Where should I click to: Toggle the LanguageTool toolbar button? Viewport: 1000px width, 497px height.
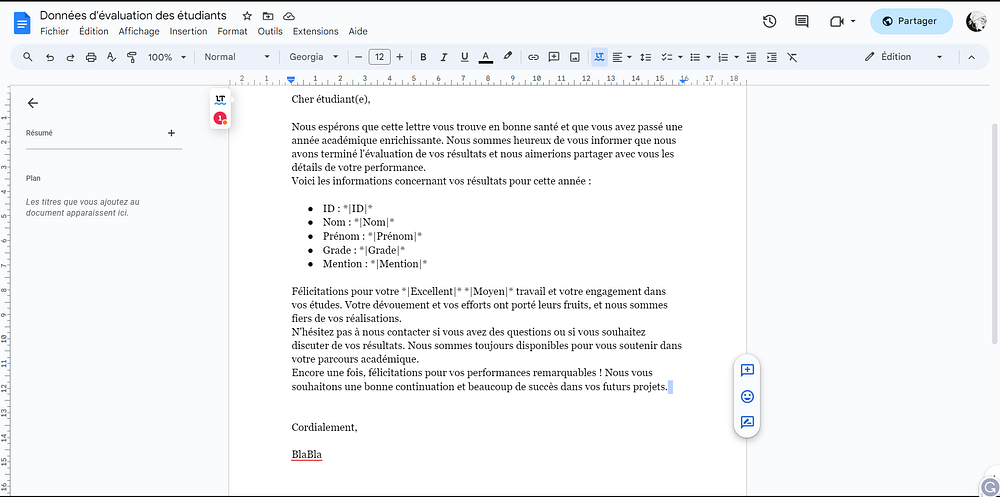599,57
